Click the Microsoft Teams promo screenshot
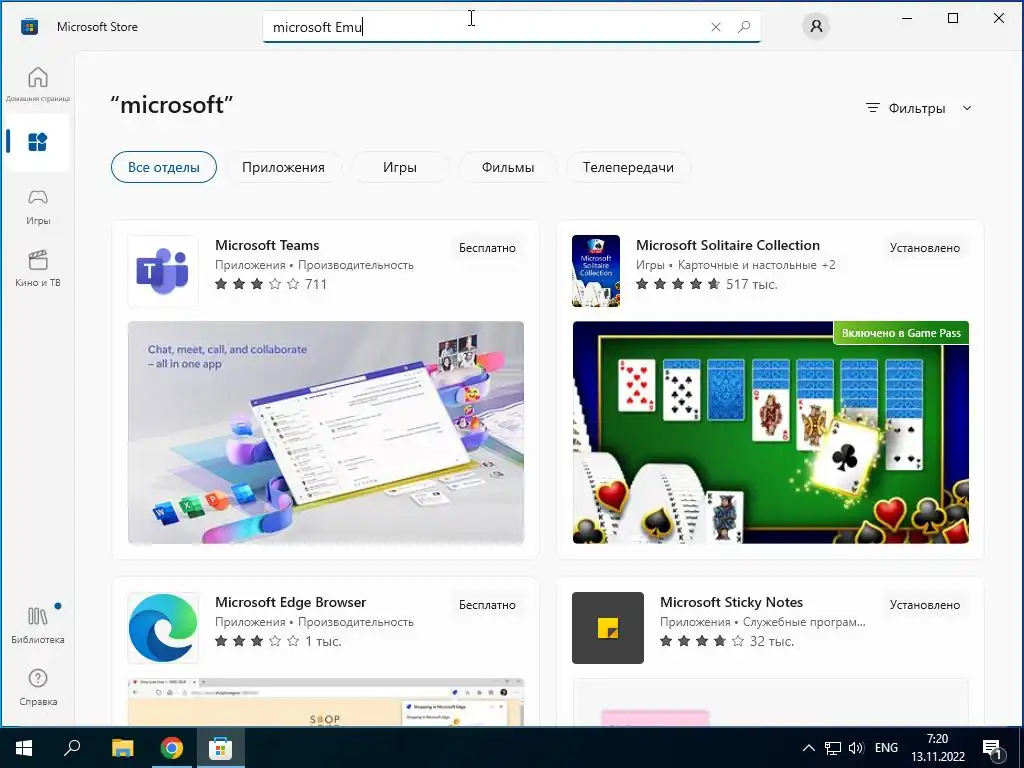The height and width of the screenshot is (768, 1024). coord(326,432)
